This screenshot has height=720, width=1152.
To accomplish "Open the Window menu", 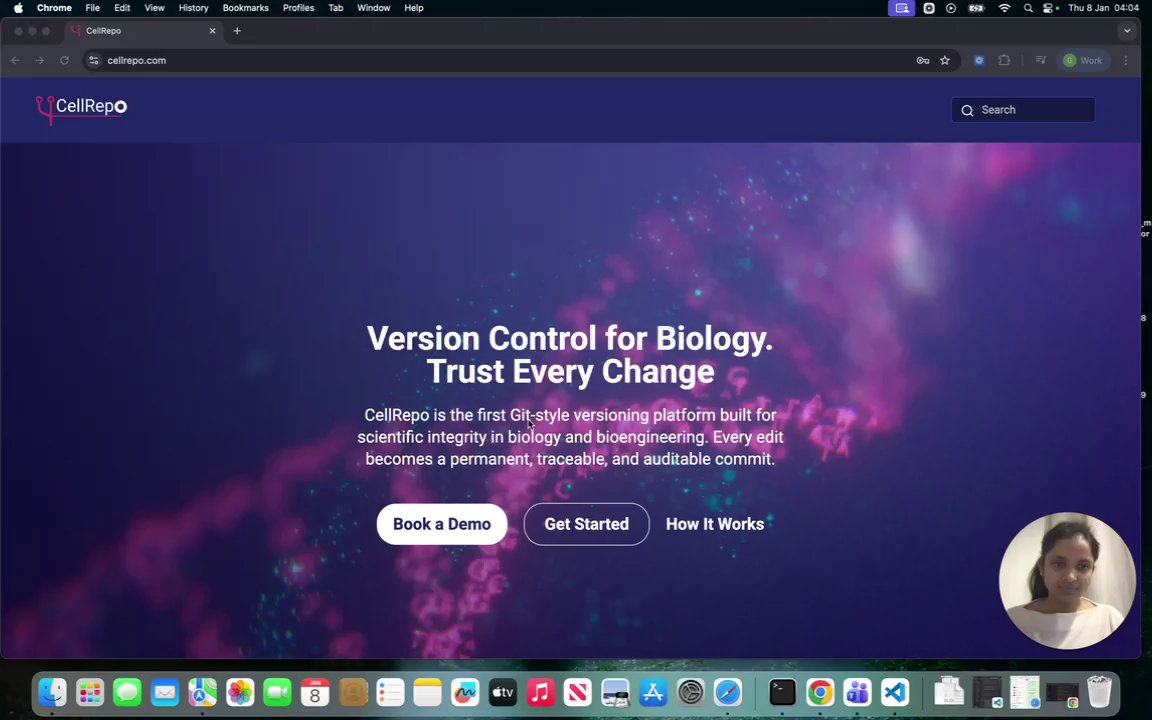I will 373,8.
